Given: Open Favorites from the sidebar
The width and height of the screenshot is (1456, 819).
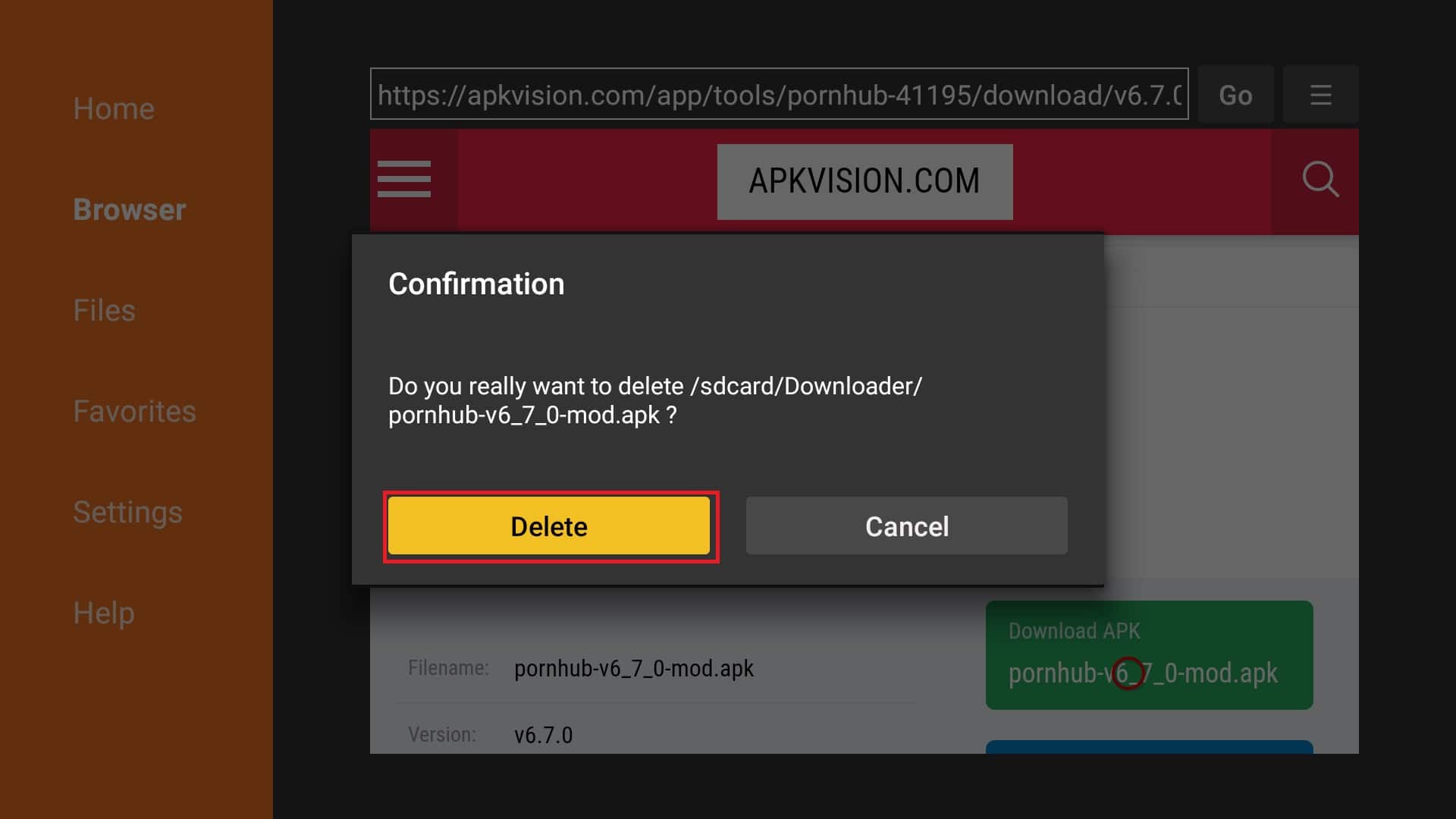Looking at the screenshot, I should click(x=134, y=411).
